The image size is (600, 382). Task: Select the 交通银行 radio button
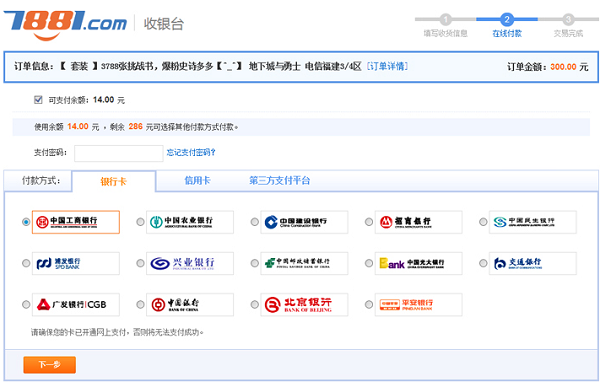click(483, 263)
